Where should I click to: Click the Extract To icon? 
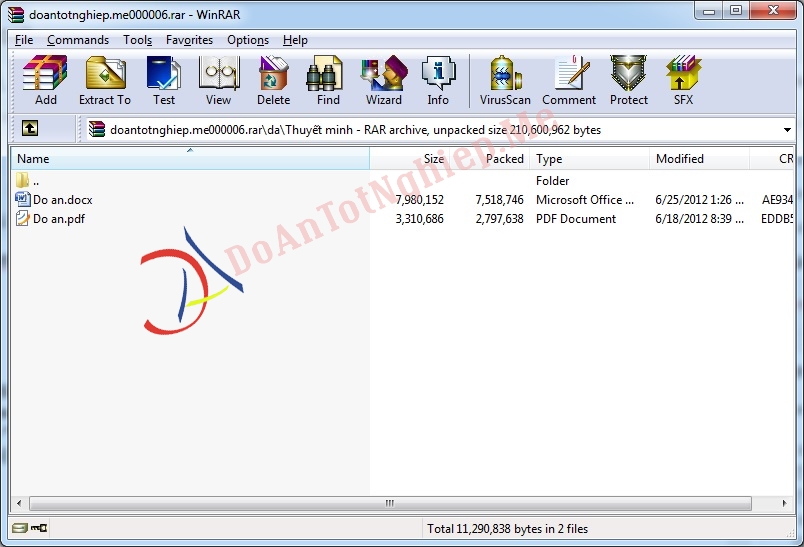(x=105, y=80)
